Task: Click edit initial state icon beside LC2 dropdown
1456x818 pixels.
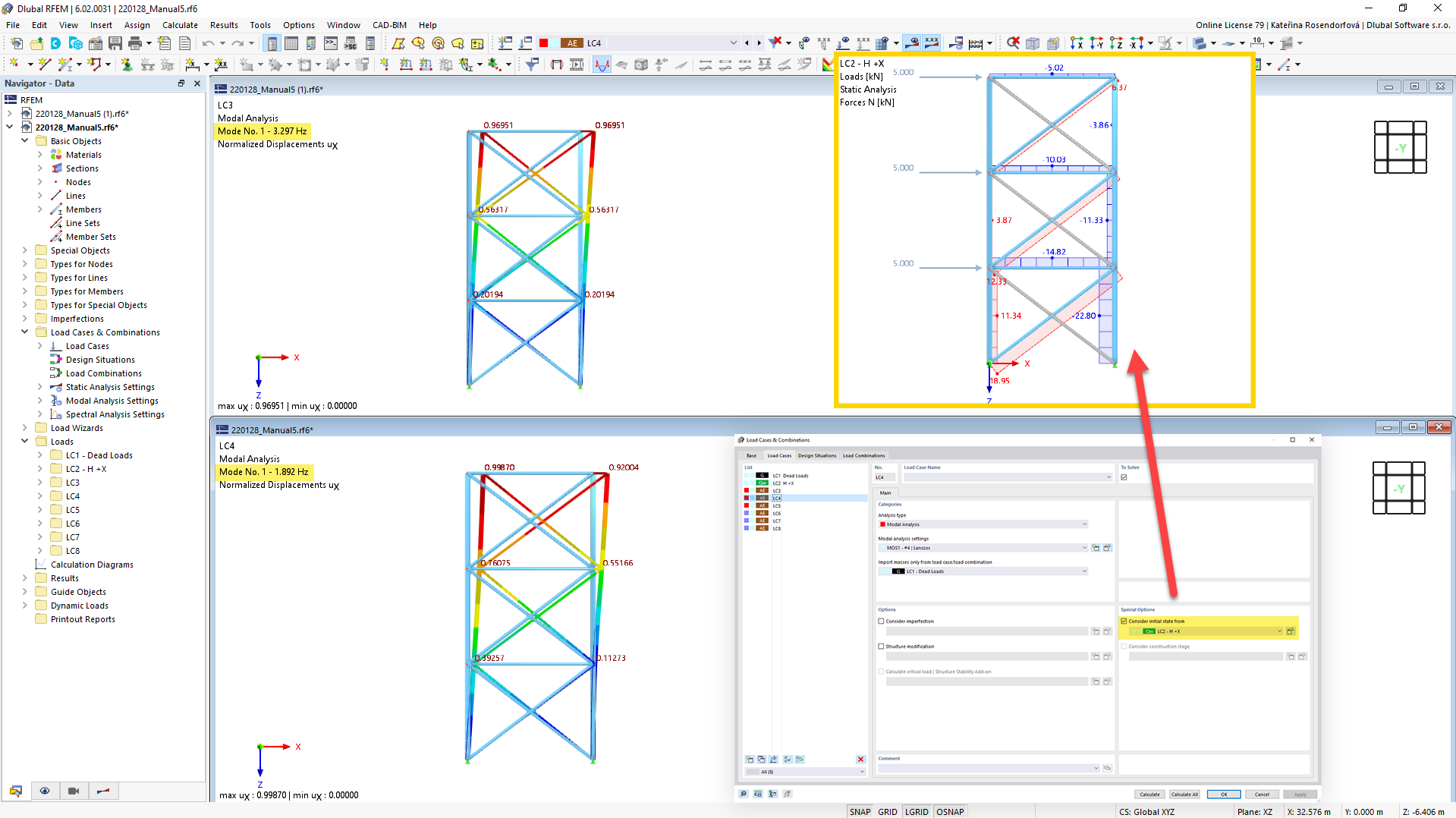Action: (1291, 631)
